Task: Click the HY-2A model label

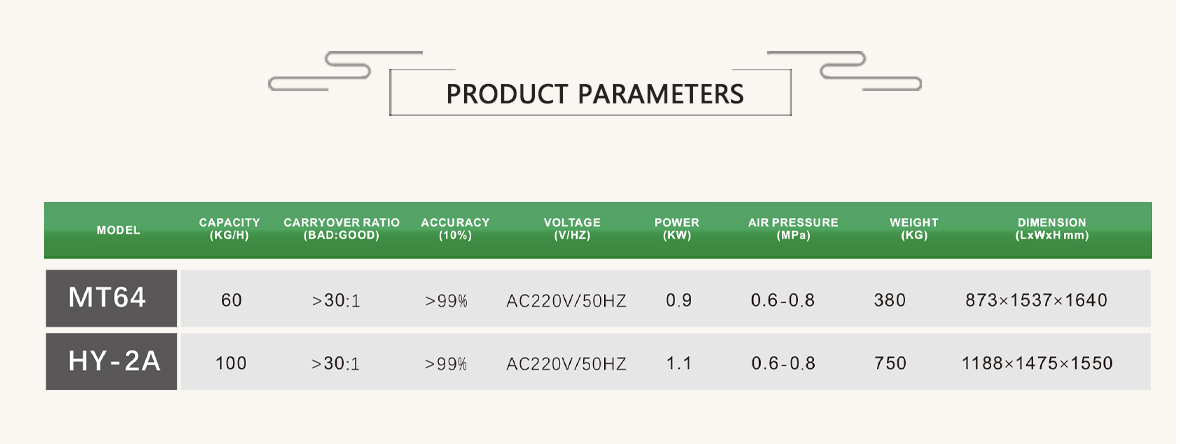Action: tap(114, 362)
